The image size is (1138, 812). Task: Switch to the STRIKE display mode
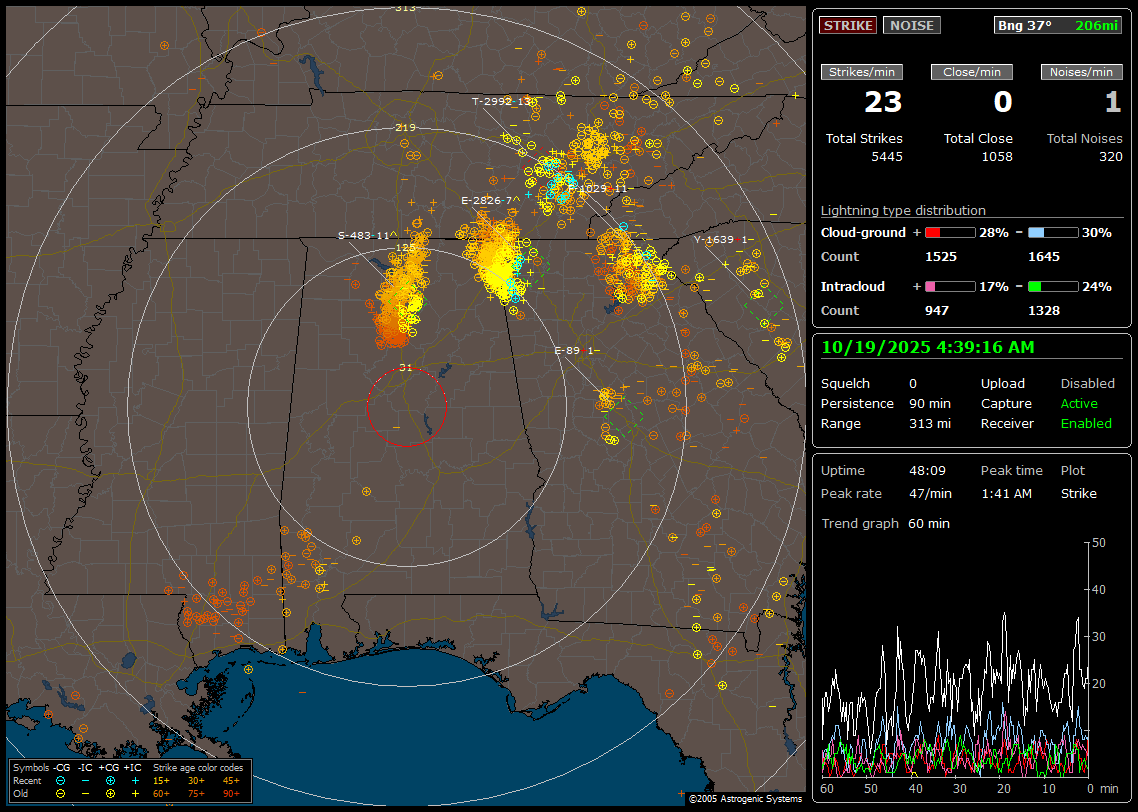(x=848, y=25)
